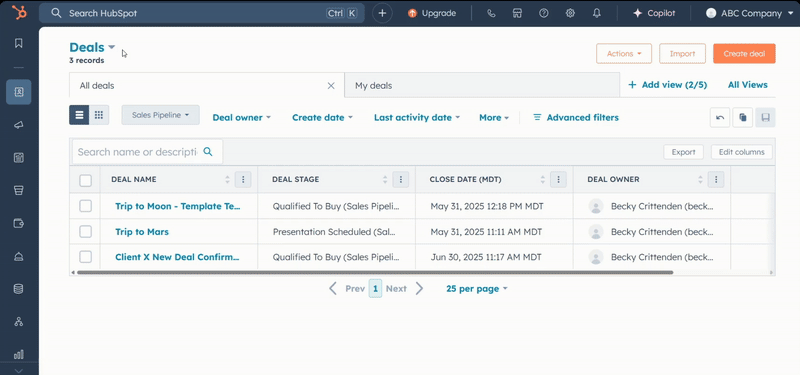The width and height of the screenshot is (800, 375).
Task: Close the All deals view tab
Action: coord(331,86)
